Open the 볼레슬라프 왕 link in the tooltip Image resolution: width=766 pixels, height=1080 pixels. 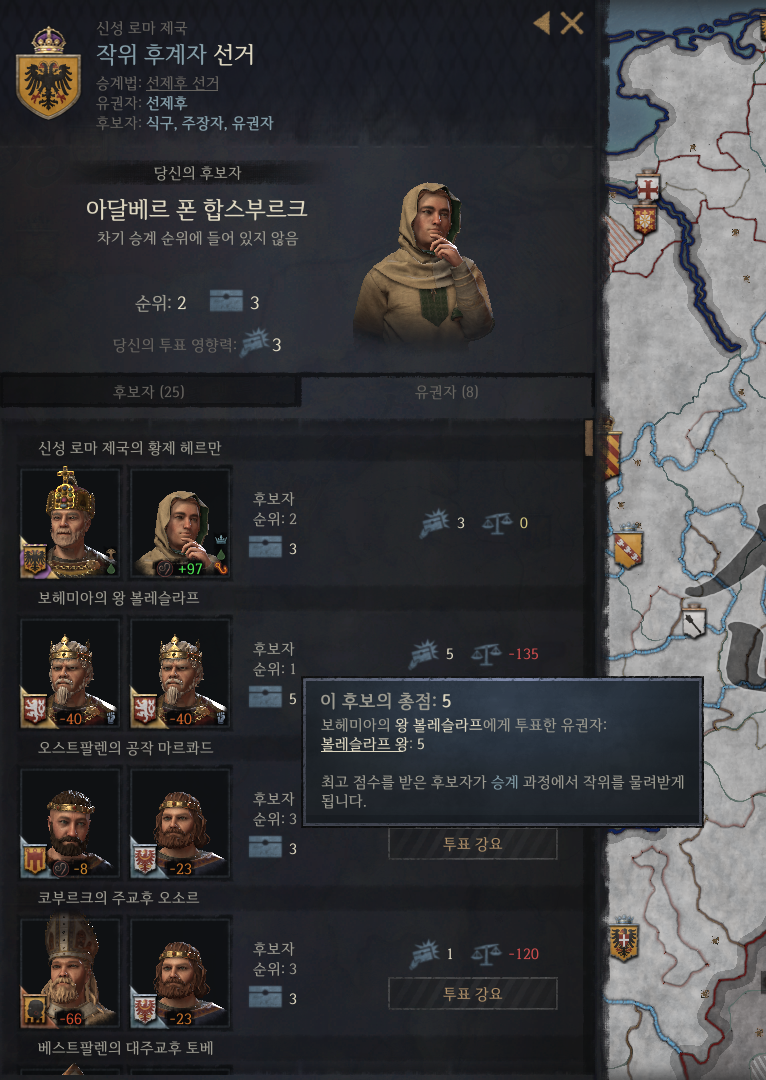coord(365,744)
